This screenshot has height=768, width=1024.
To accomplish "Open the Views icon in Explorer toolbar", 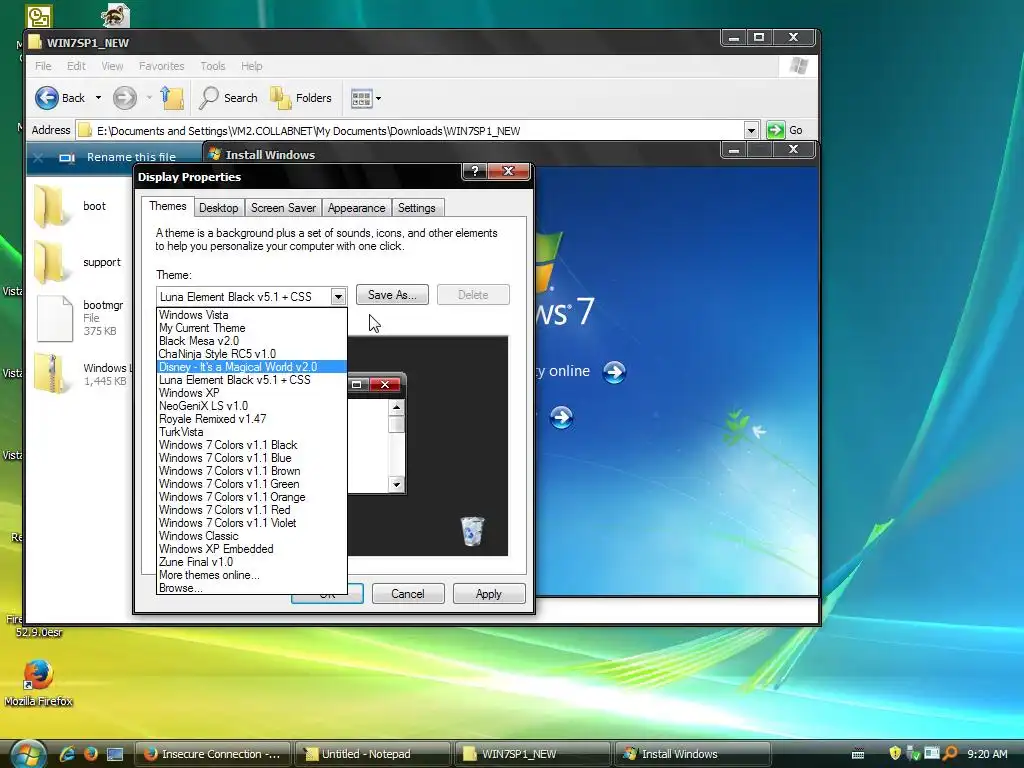I will (x=361, y=99).
